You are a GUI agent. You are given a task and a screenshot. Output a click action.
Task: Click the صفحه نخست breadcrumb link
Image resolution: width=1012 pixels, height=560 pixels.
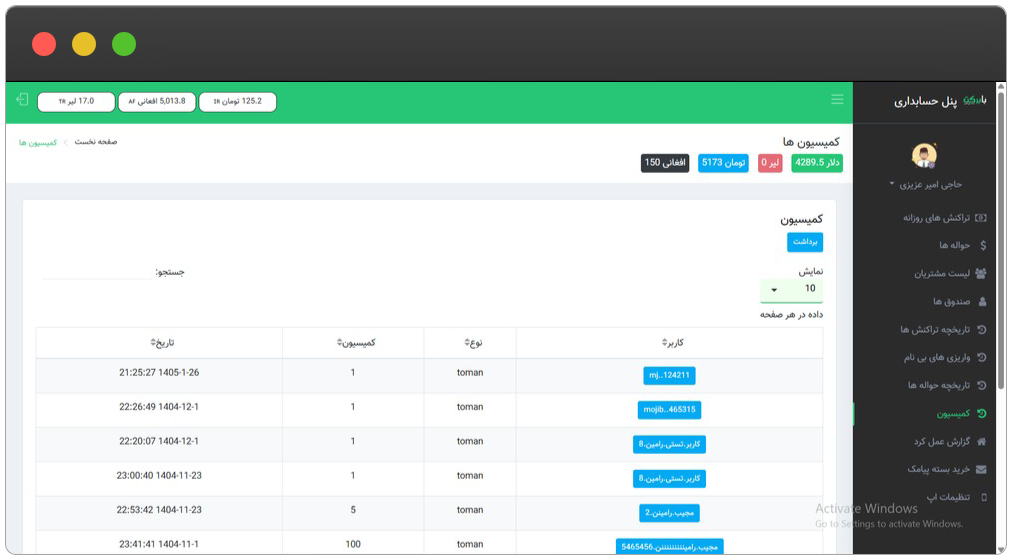tap(96, 142)
